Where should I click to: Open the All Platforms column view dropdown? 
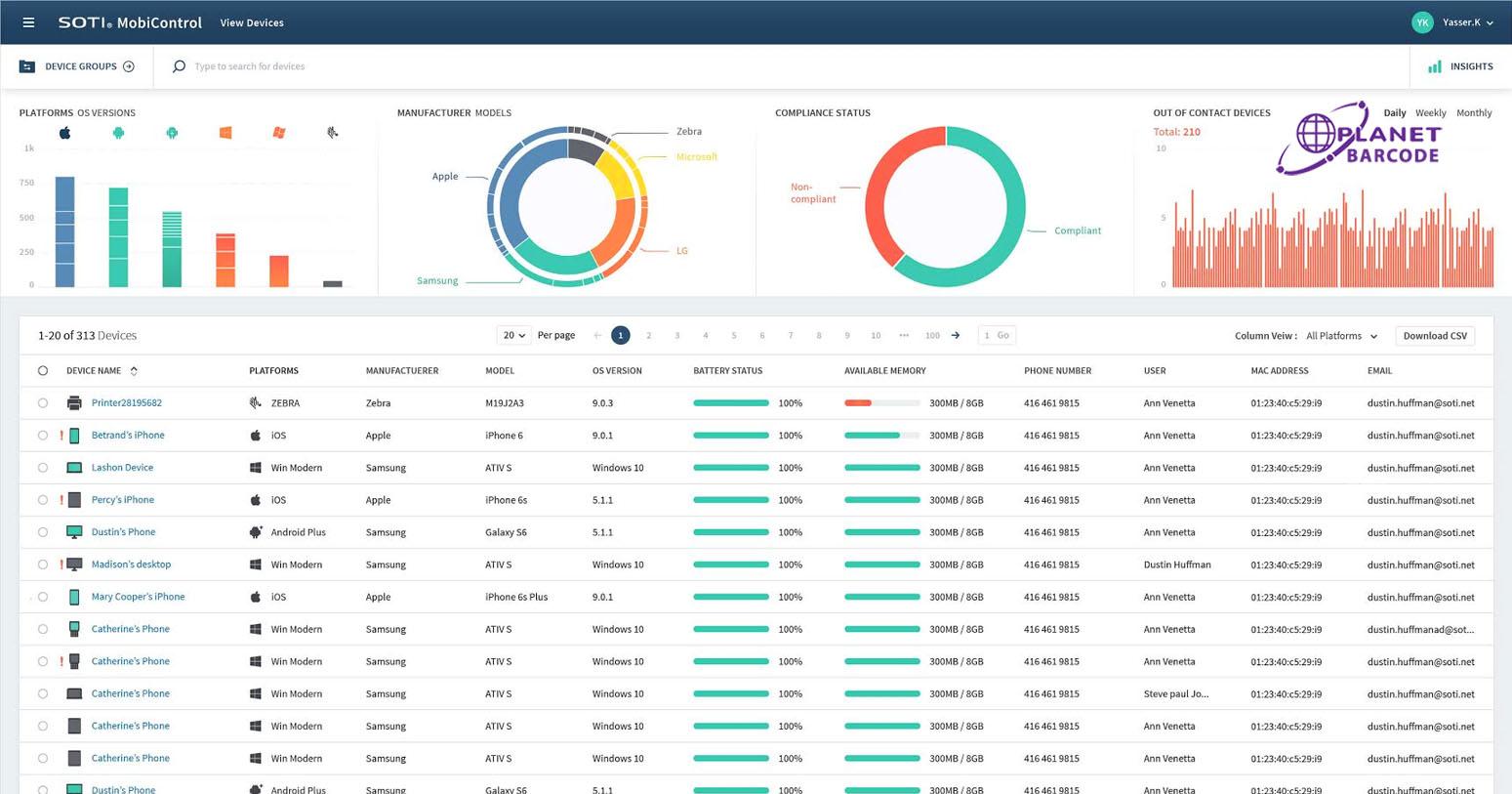[x=1342, y=336]
